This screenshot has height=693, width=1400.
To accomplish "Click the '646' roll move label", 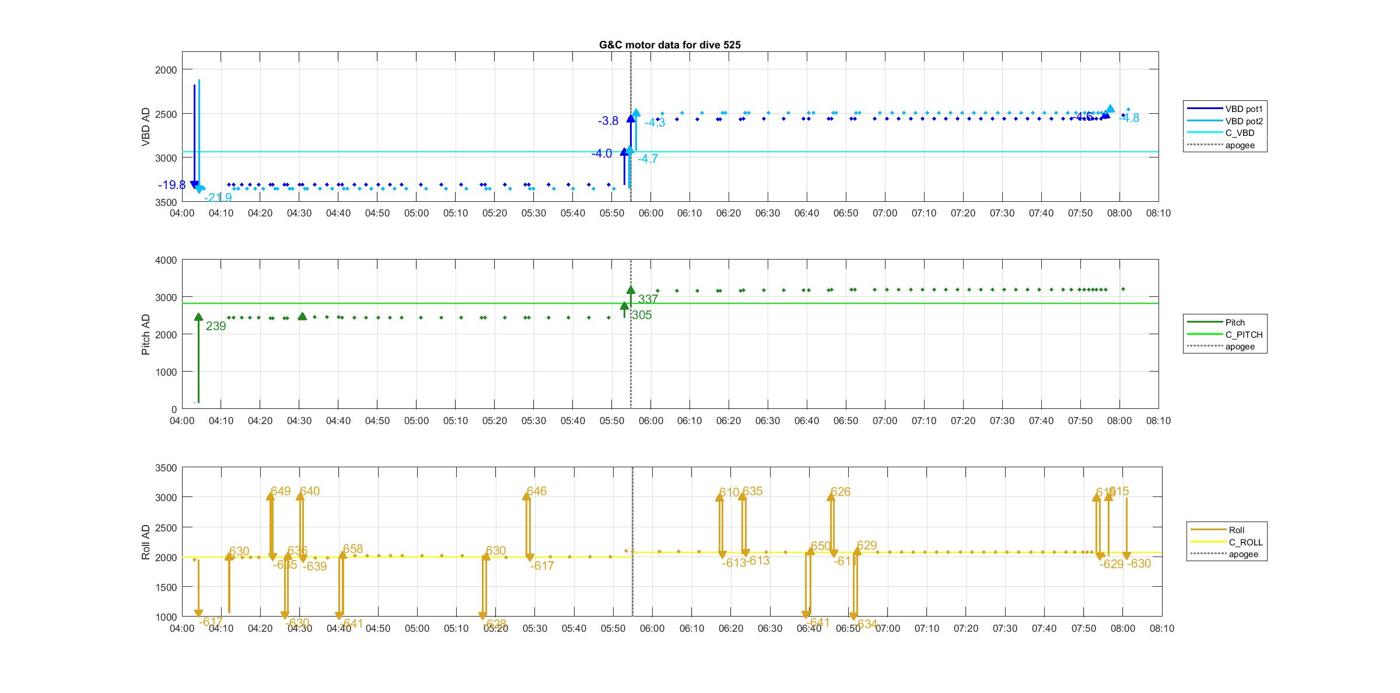I will click(537, 491).
